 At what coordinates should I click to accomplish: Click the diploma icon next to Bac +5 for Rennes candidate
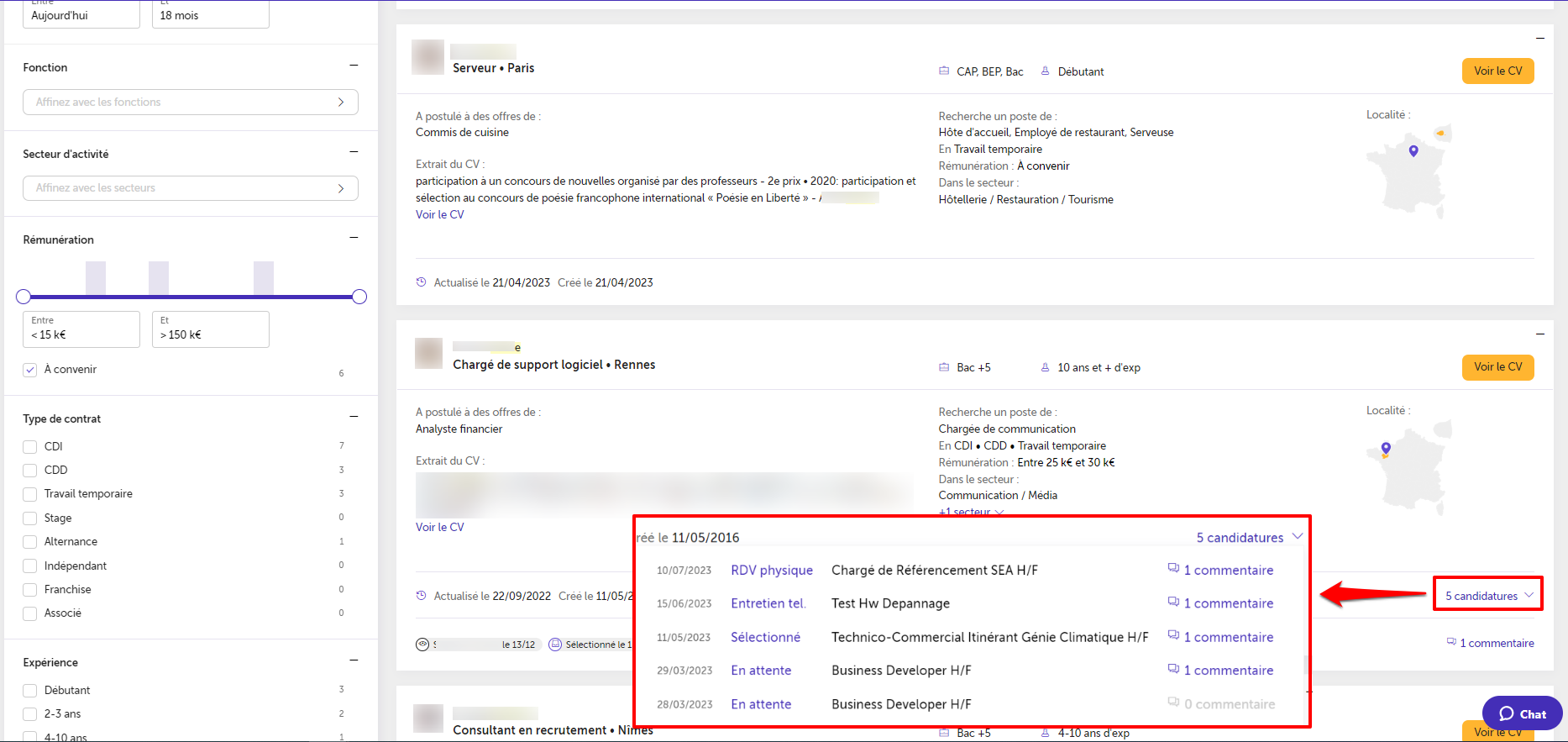[x=944, y=367]
